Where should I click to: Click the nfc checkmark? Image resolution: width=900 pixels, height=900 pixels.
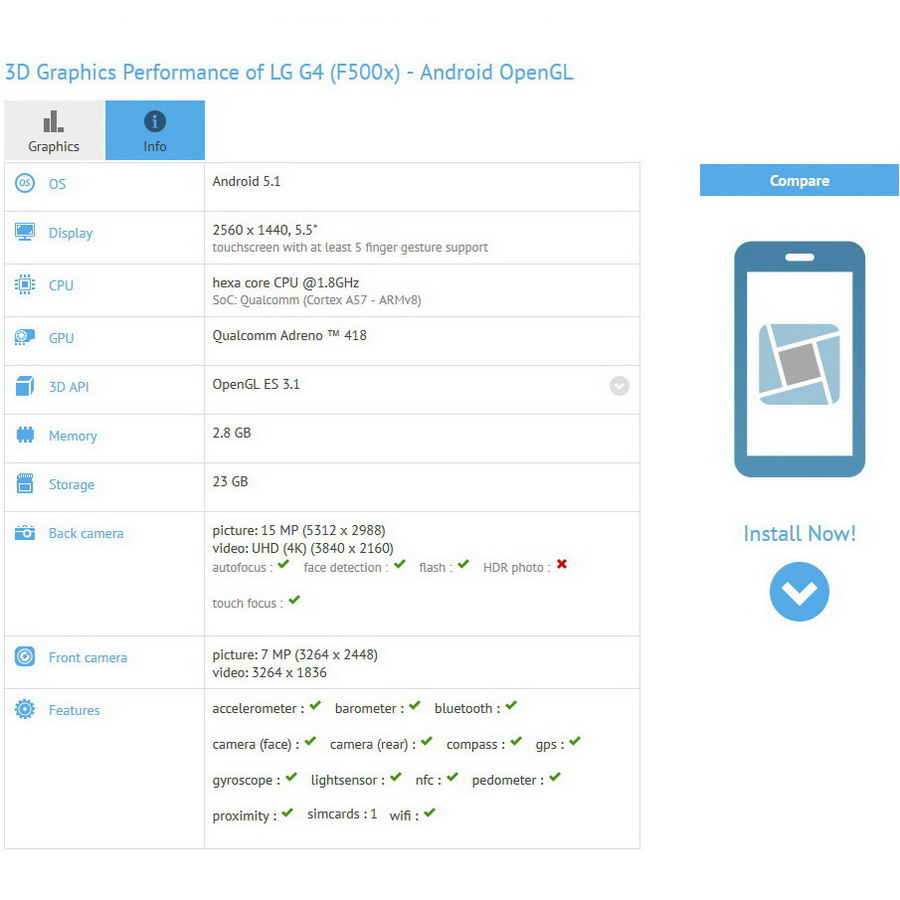pos(453,777)
